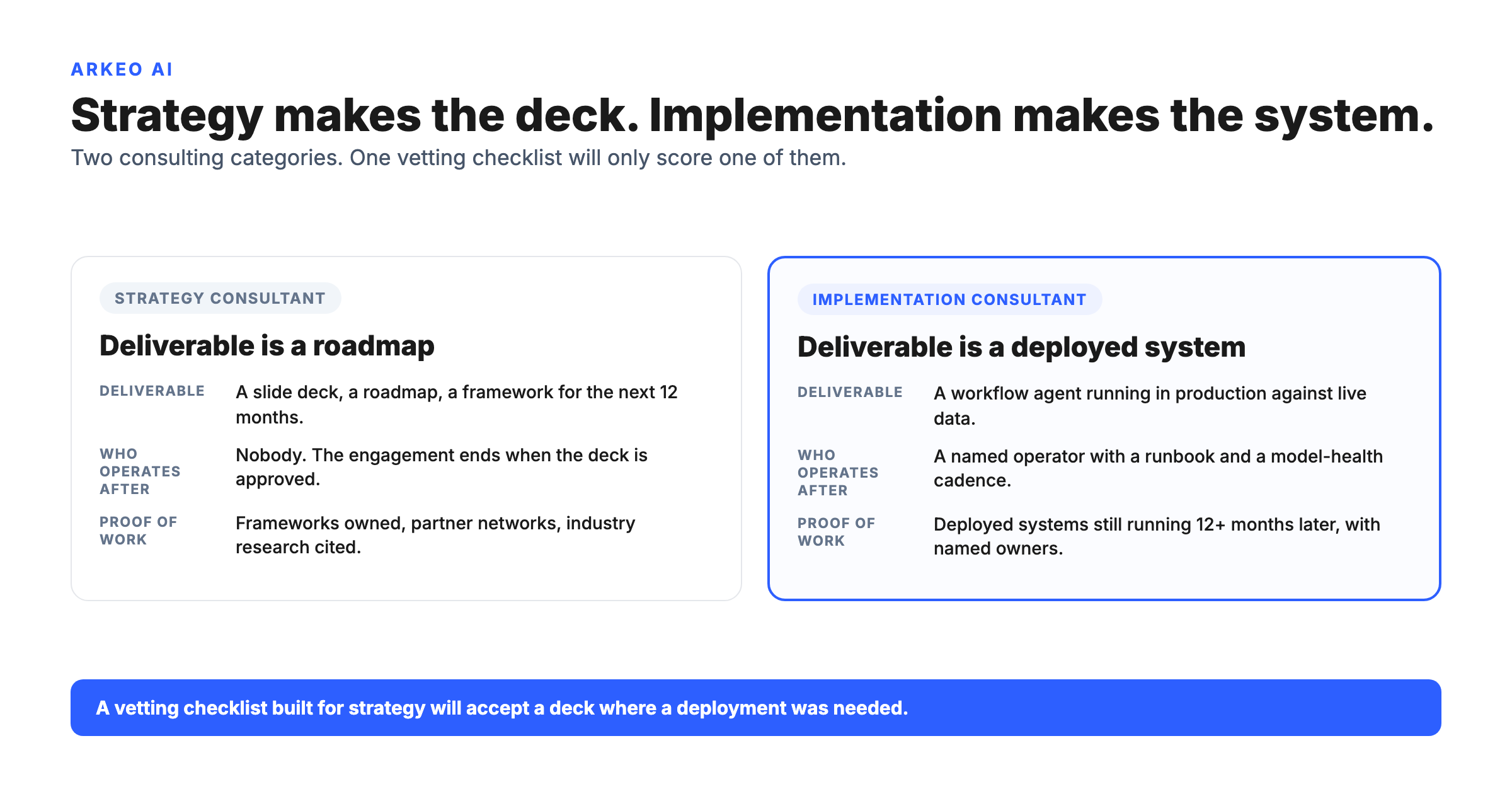Select the "Deliverable is a deployed system" heading
Screen dimensions: 1512x794
[1021, 347]
